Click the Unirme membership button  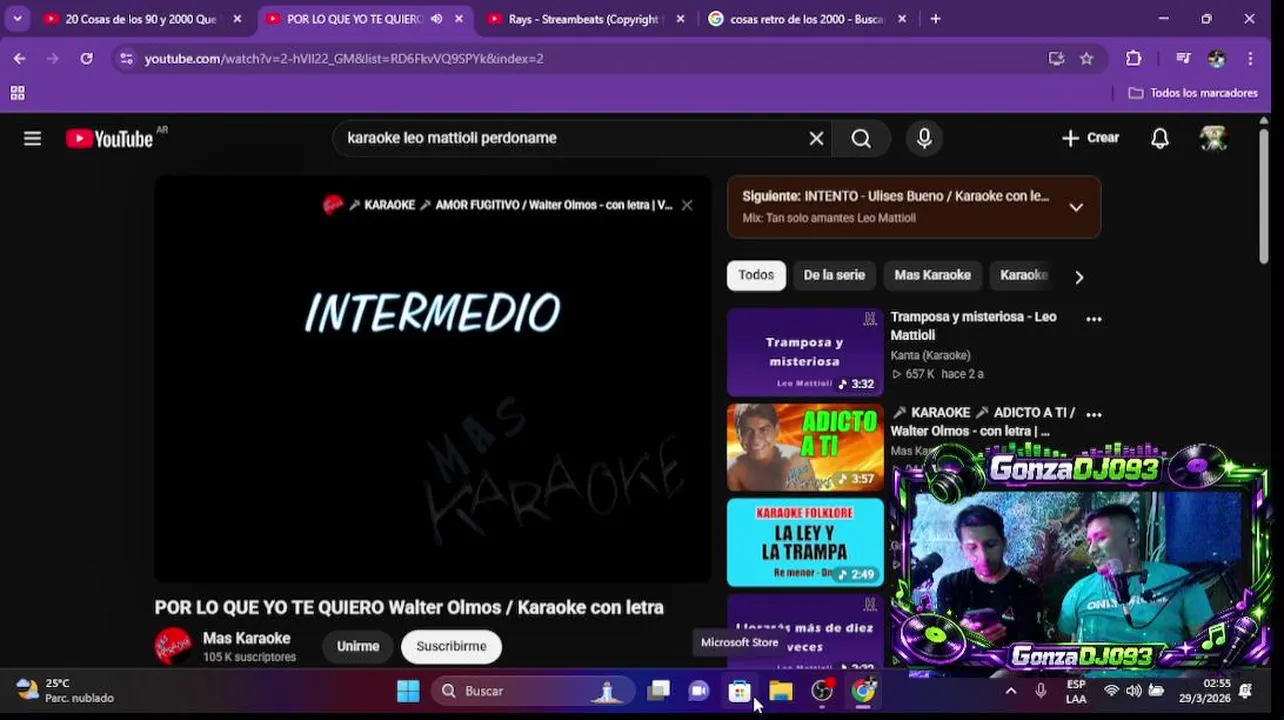pyautogui.click(x=358, y=646)
